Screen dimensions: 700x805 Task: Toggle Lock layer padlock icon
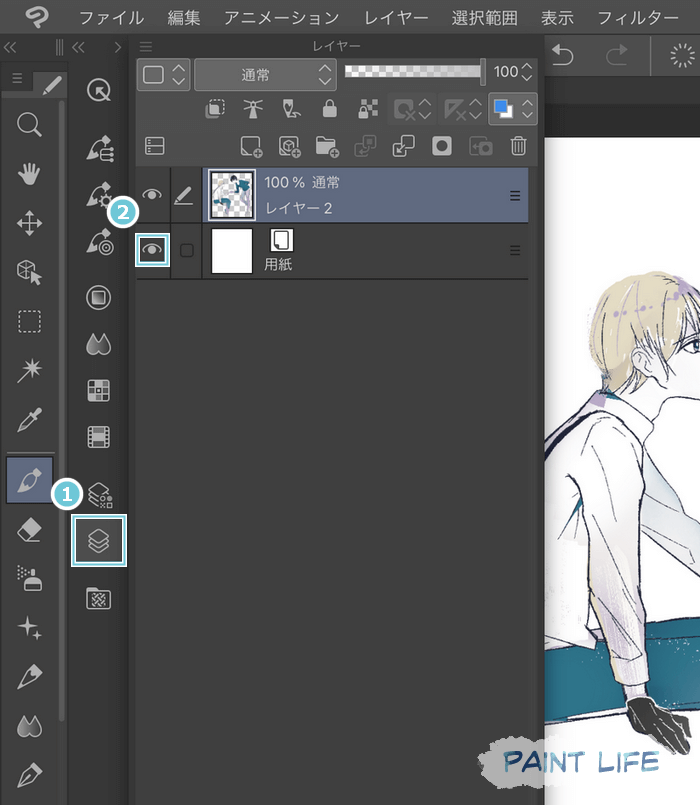click(x=329, y=109)
